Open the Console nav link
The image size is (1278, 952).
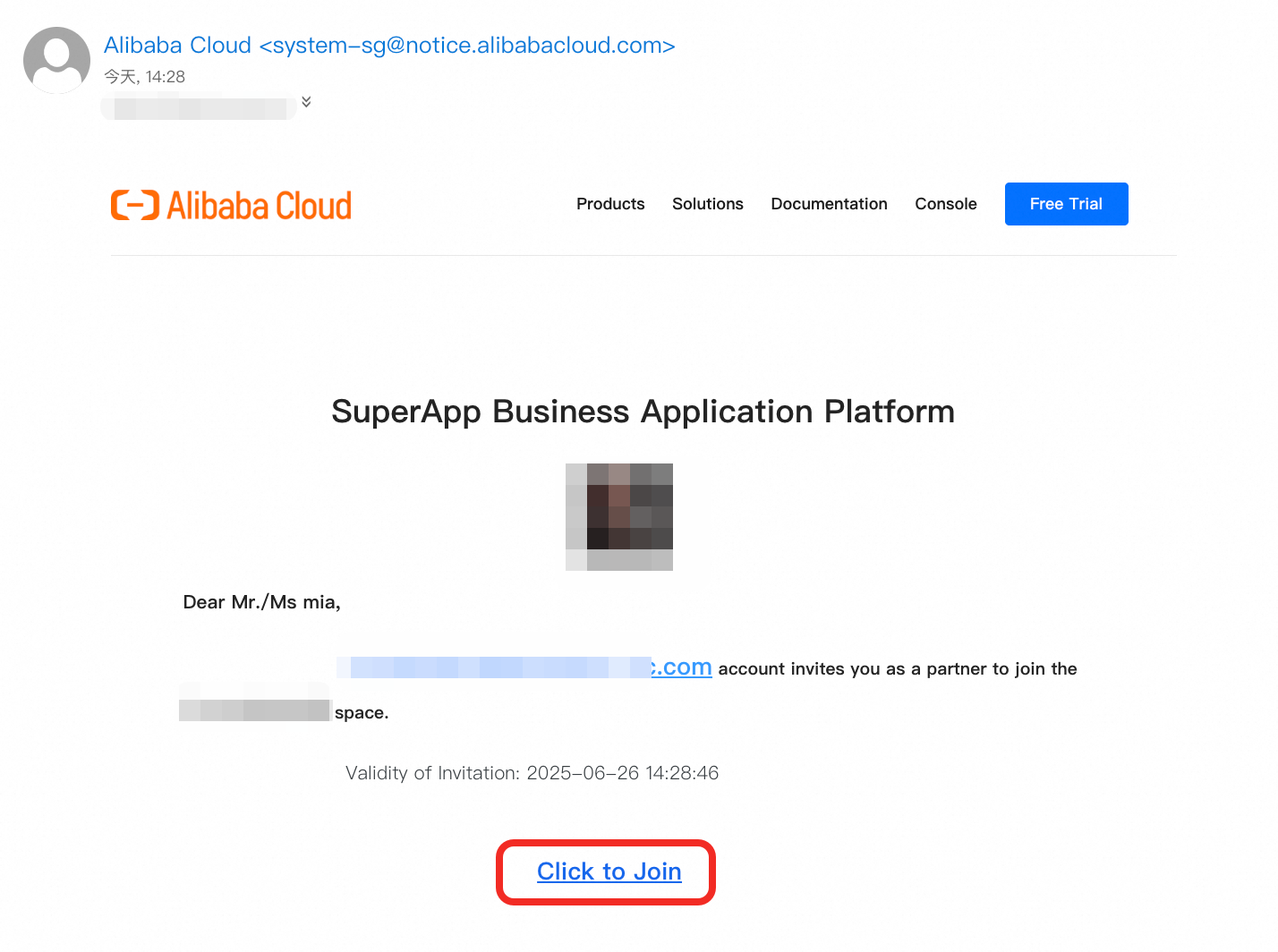tap(945, 204)
